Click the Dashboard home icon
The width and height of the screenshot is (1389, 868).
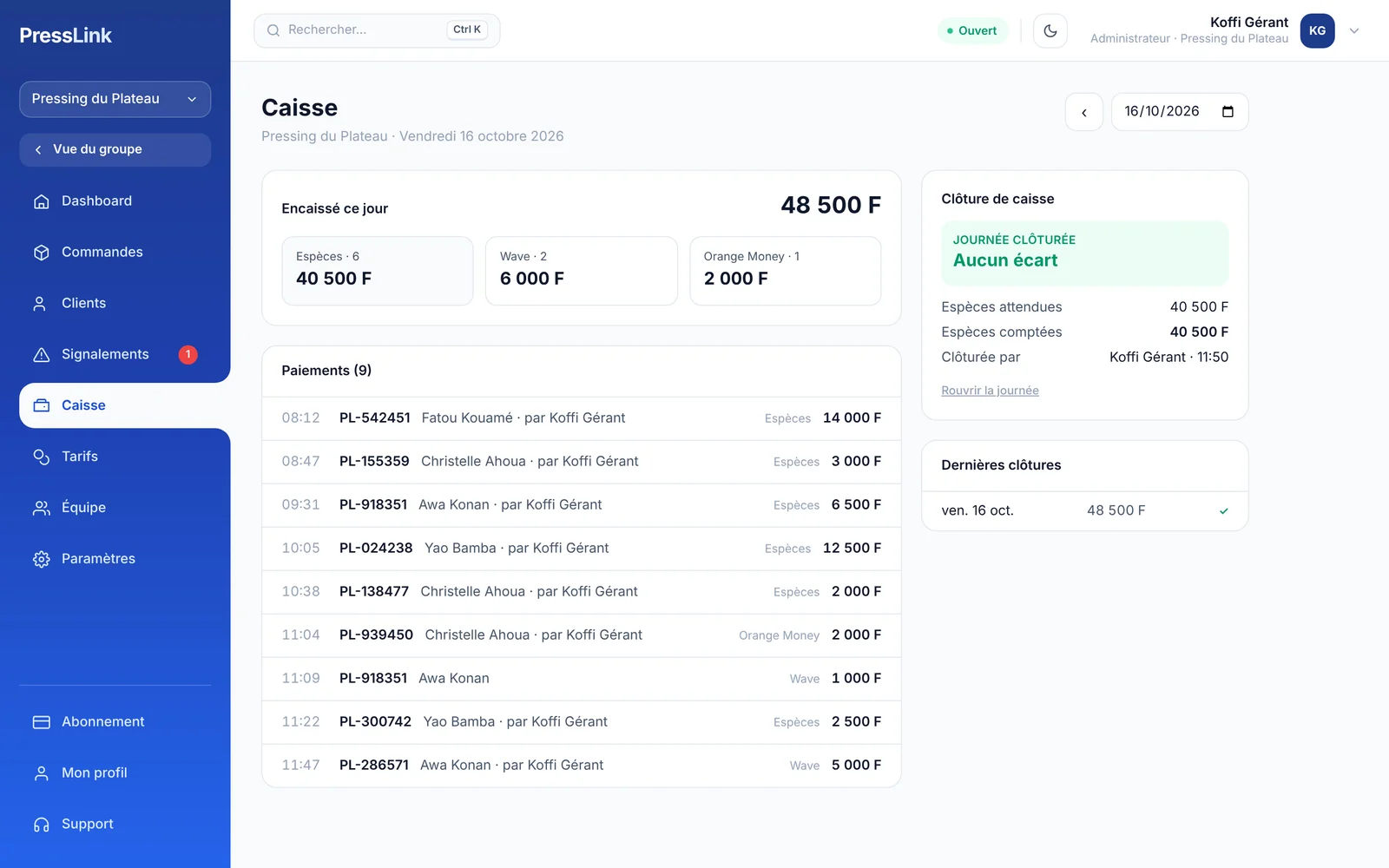pyautogui.click(x=41, y=201)
